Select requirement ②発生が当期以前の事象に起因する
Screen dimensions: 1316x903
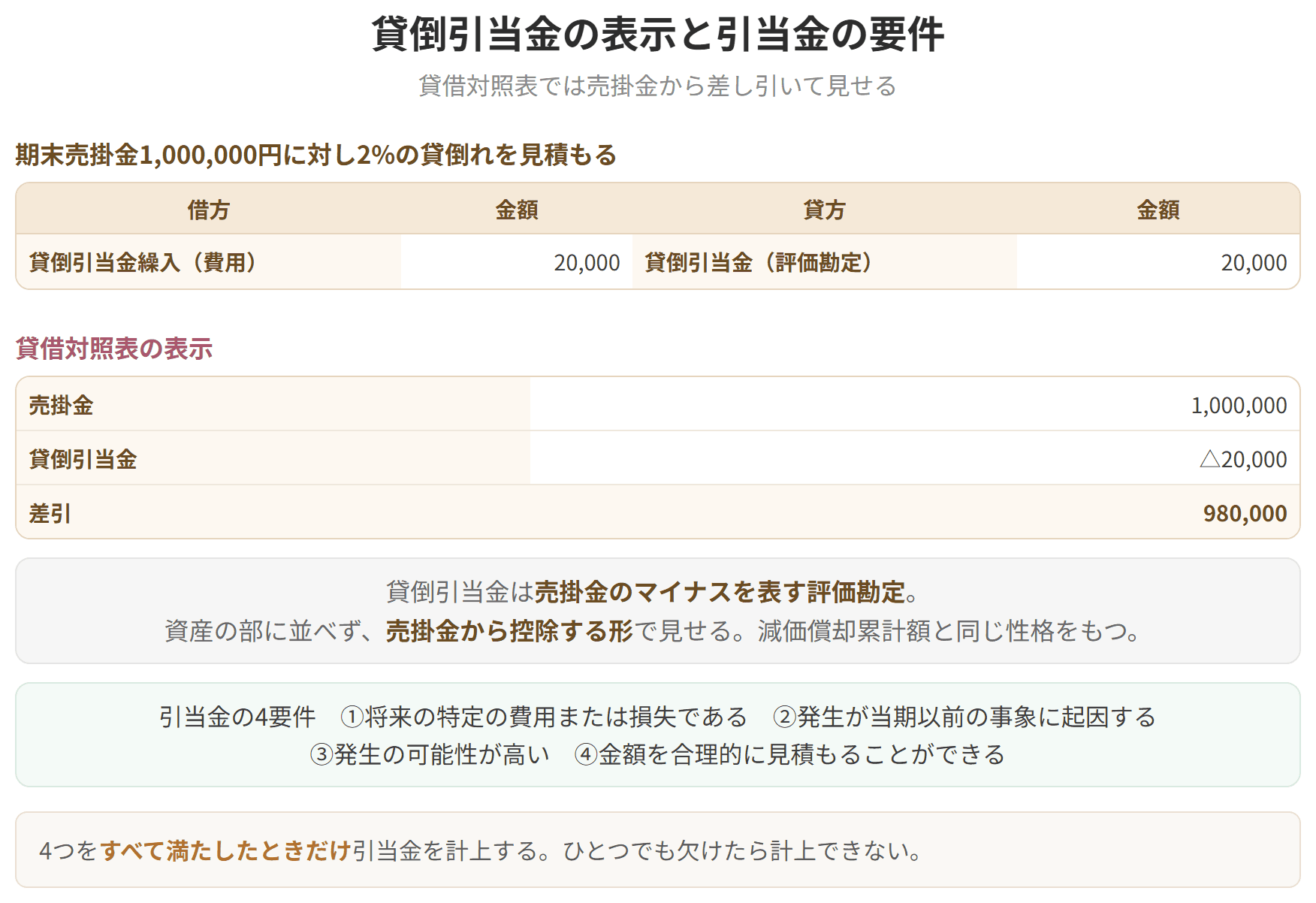[x=964, y=717]
